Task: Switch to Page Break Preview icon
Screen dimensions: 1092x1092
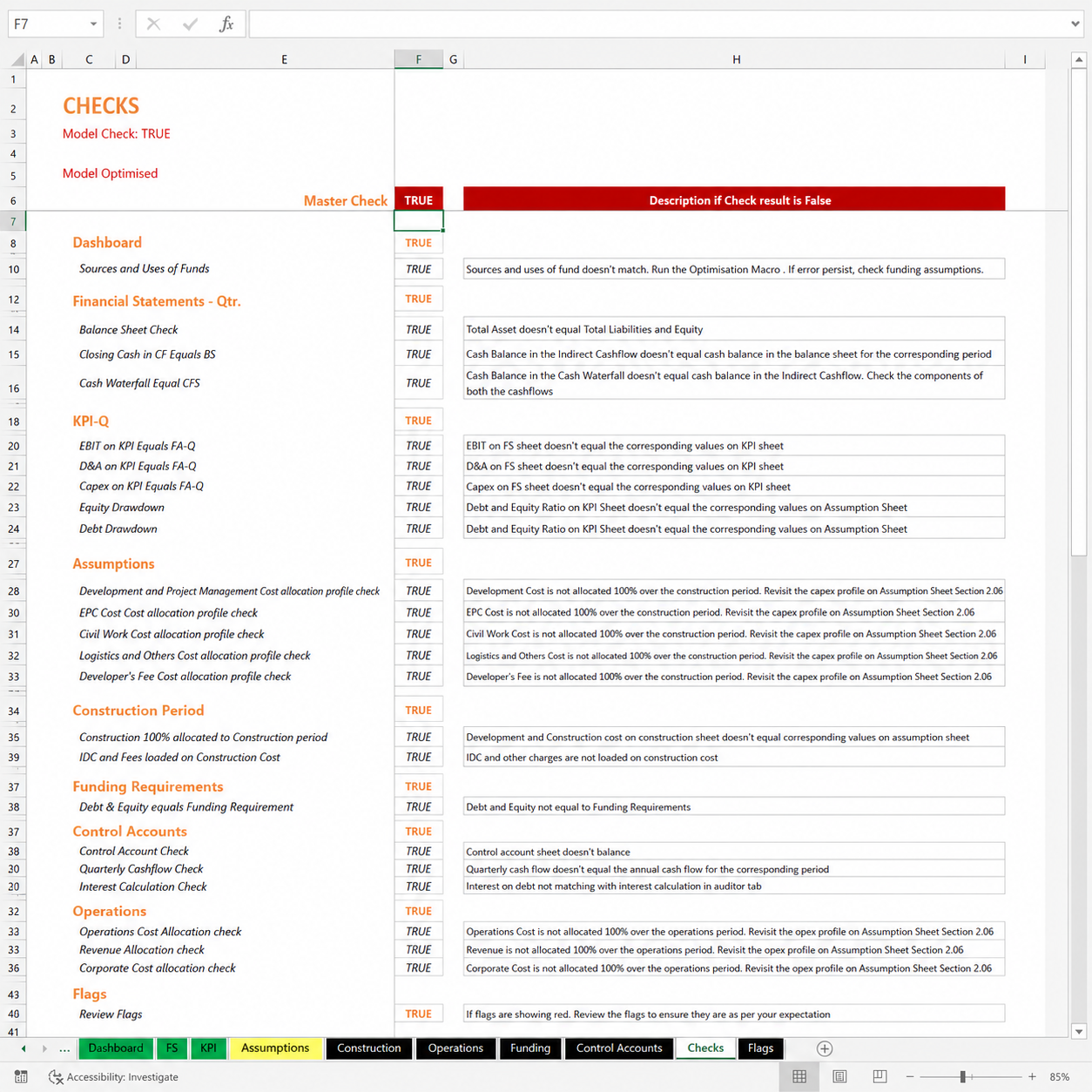Action: (x=880, y=1077)
